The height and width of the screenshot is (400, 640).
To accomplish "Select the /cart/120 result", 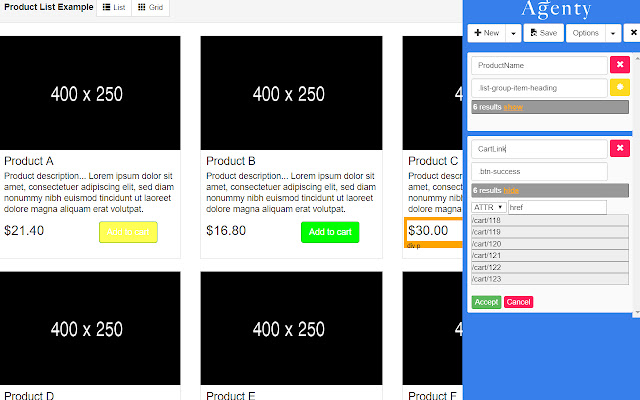I will click(x=550, y=244).
